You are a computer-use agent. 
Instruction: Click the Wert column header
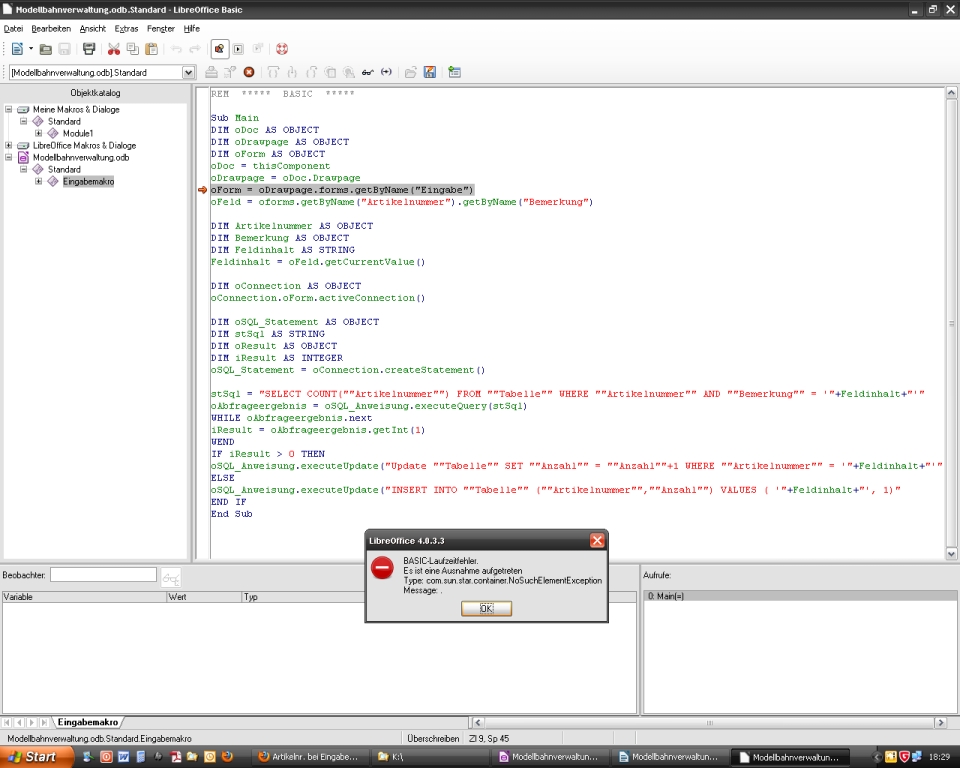pos(204,597)
